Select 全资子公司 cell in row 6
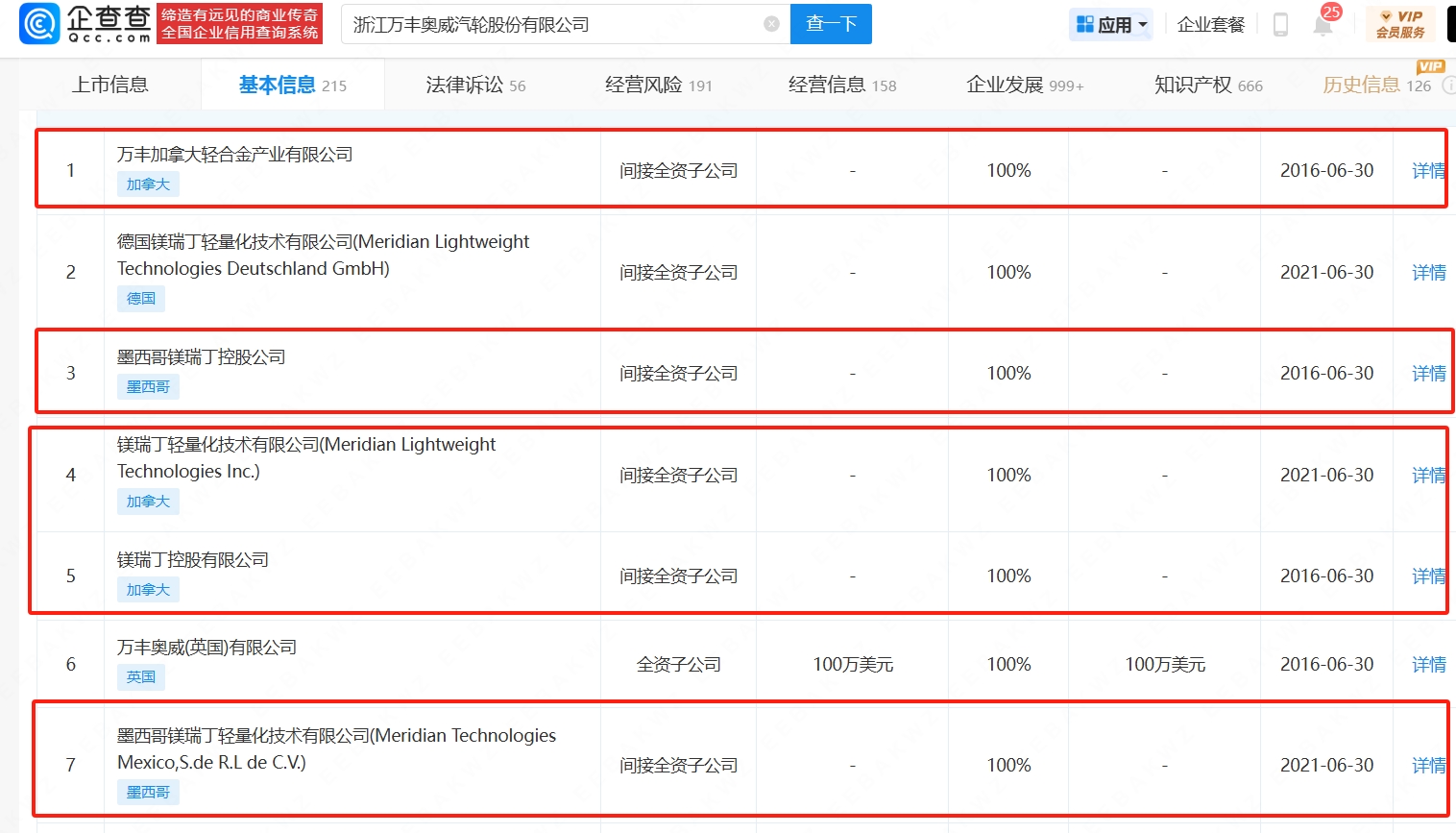 [x=679, y=665]
